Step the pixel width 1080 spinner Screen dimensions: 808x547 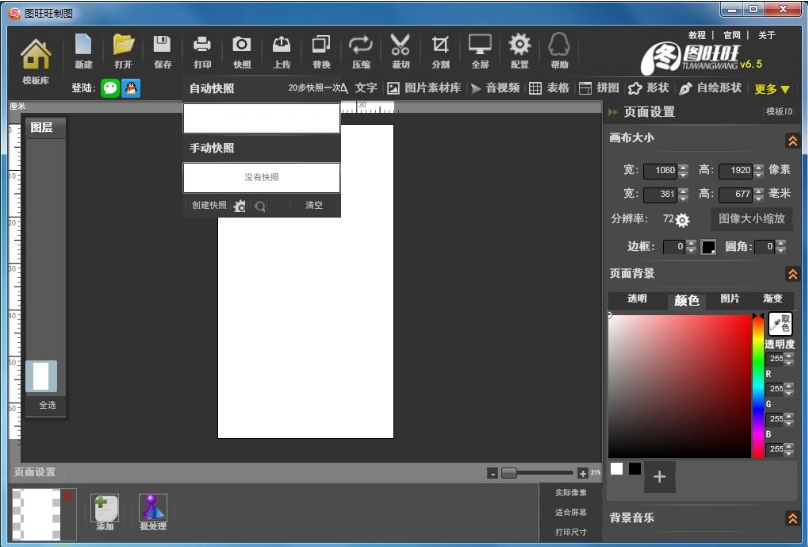[x=683, y=170]
